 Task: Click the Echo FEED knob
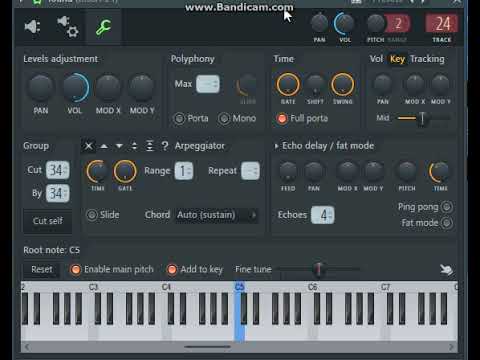coord(288,171)
